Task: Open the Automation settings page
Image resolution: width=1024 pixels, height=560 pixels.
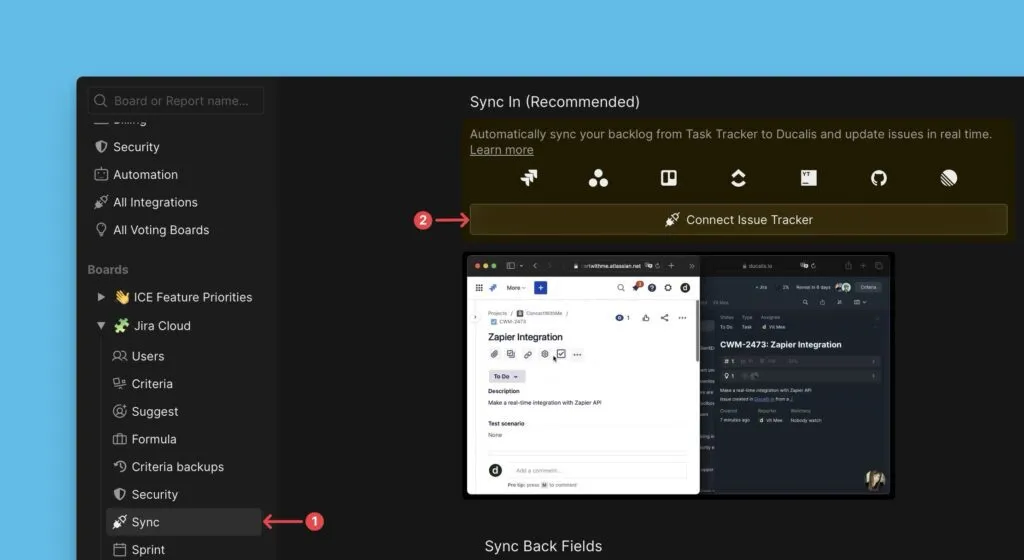Action: pos(145,175)
